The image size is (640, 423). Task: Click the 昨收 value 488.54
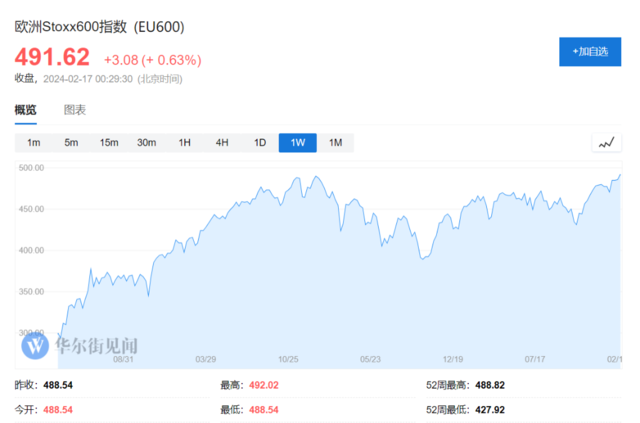tap(58, 385)
